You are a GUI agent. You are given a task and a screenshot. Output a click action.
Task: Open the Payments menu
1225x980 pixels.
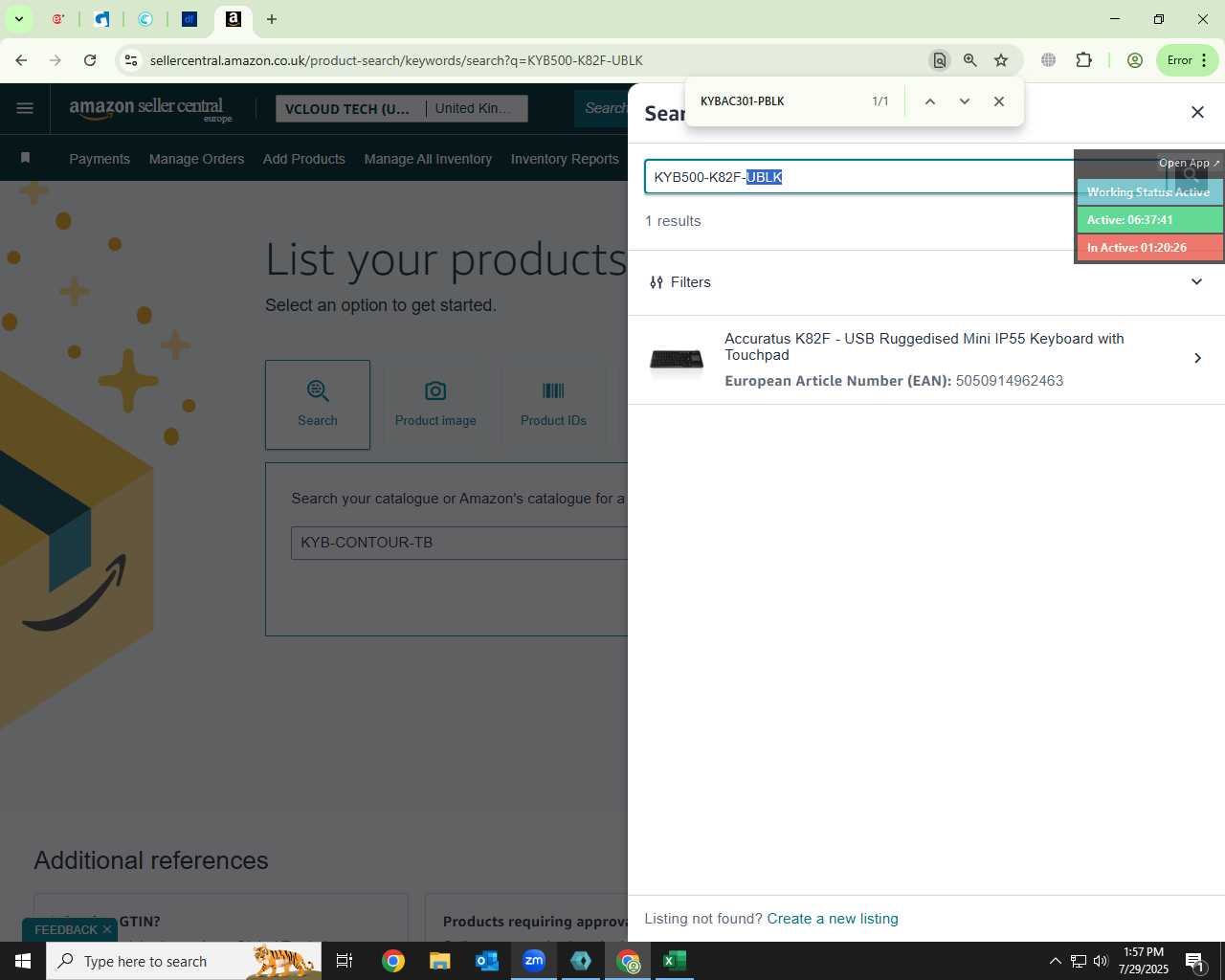click(100, 159)
